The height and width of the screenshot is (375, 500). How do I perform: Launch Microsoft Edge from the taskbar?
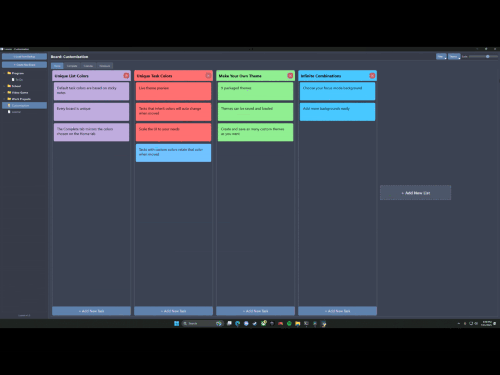pyautogui.click(x=237, y=323)
